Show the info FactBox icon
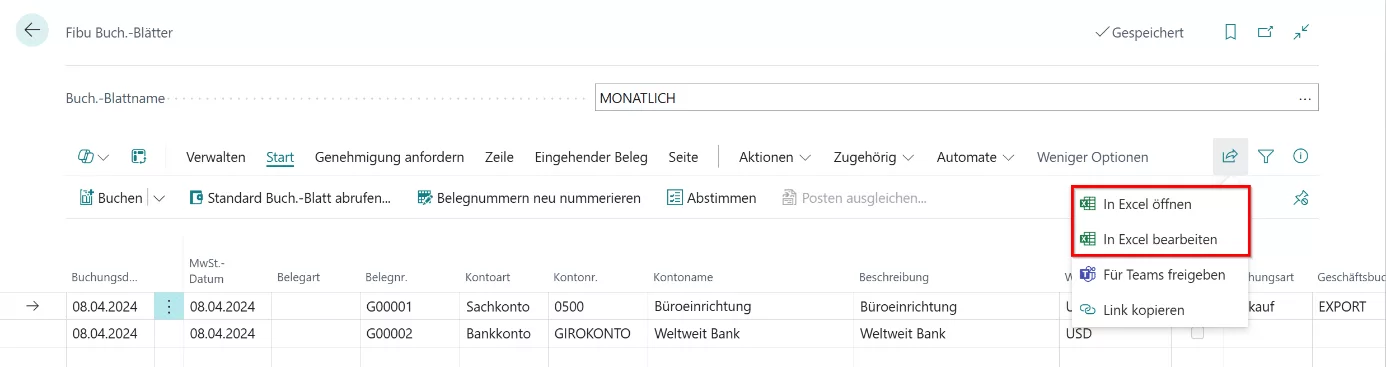 1301,157
